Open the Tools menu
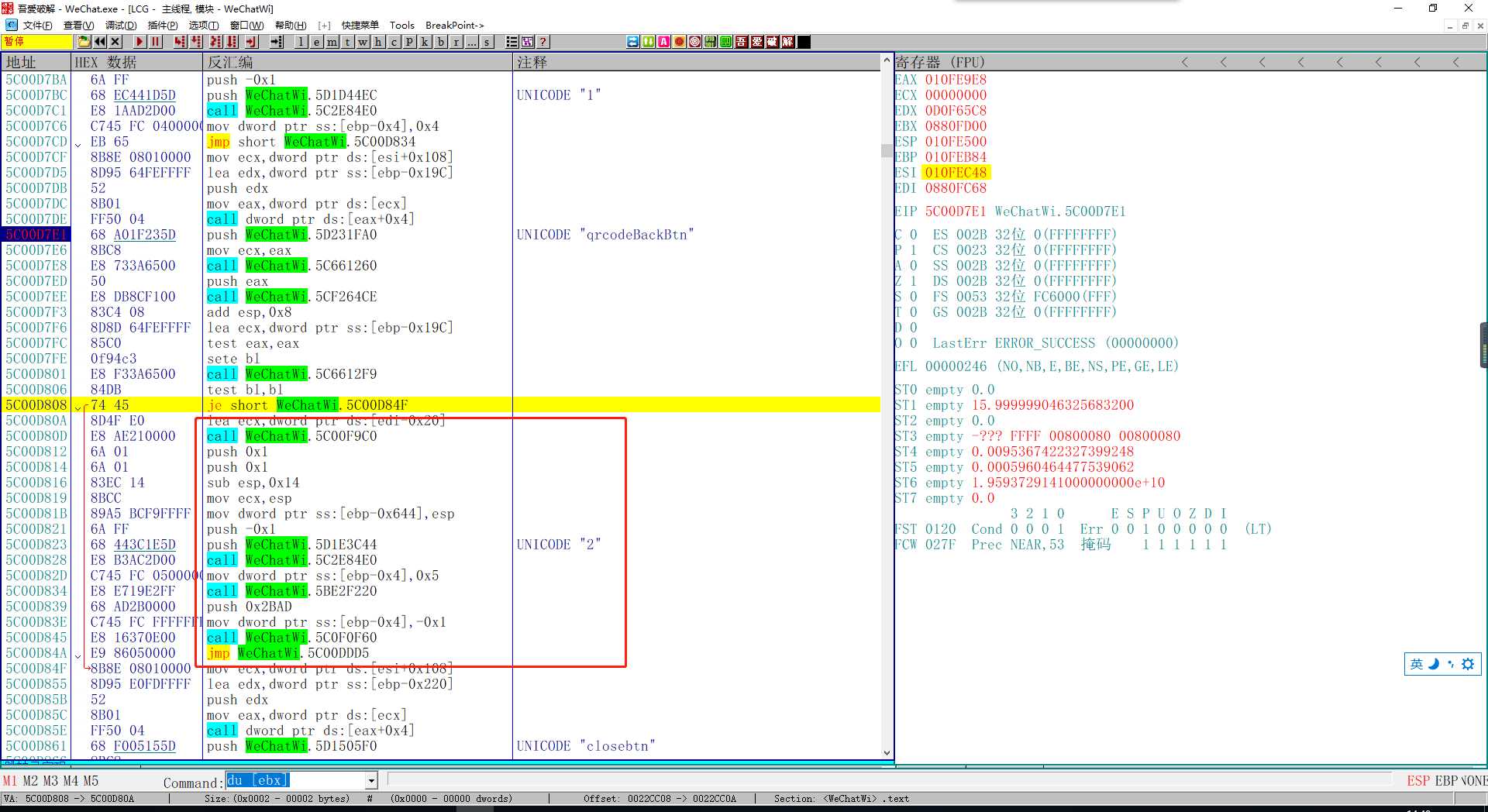 (x=401, y=26)
